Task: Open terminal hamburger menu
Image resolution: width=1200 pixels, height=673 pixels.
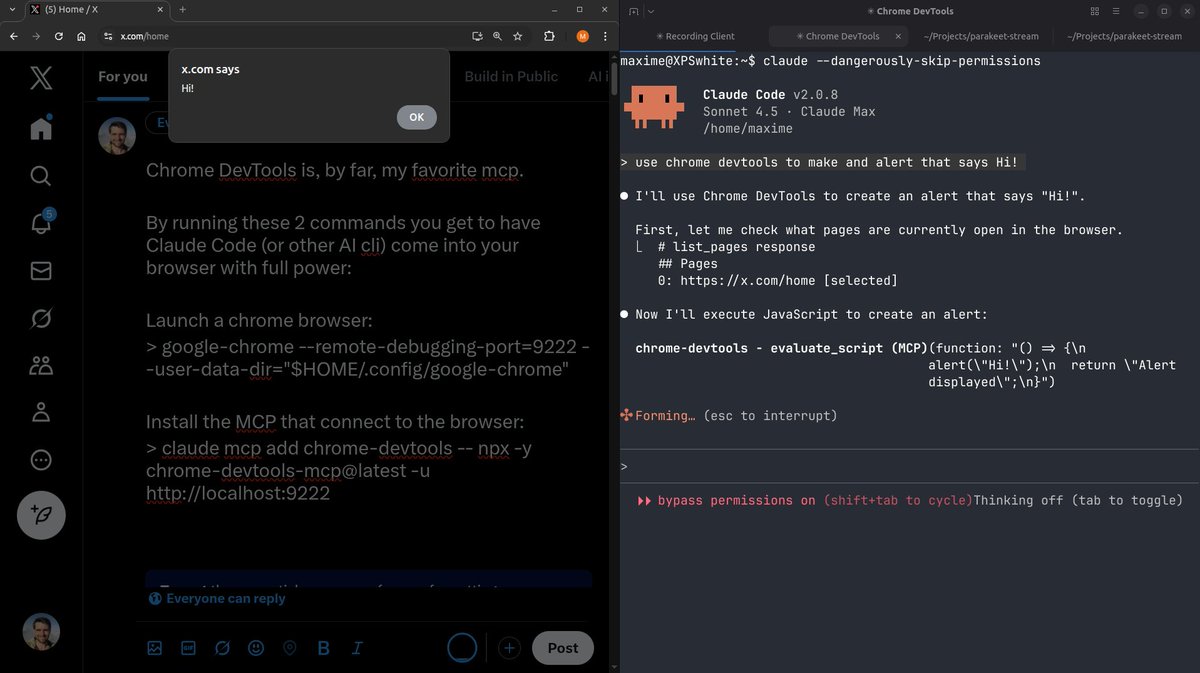Action: [1118, 11]
